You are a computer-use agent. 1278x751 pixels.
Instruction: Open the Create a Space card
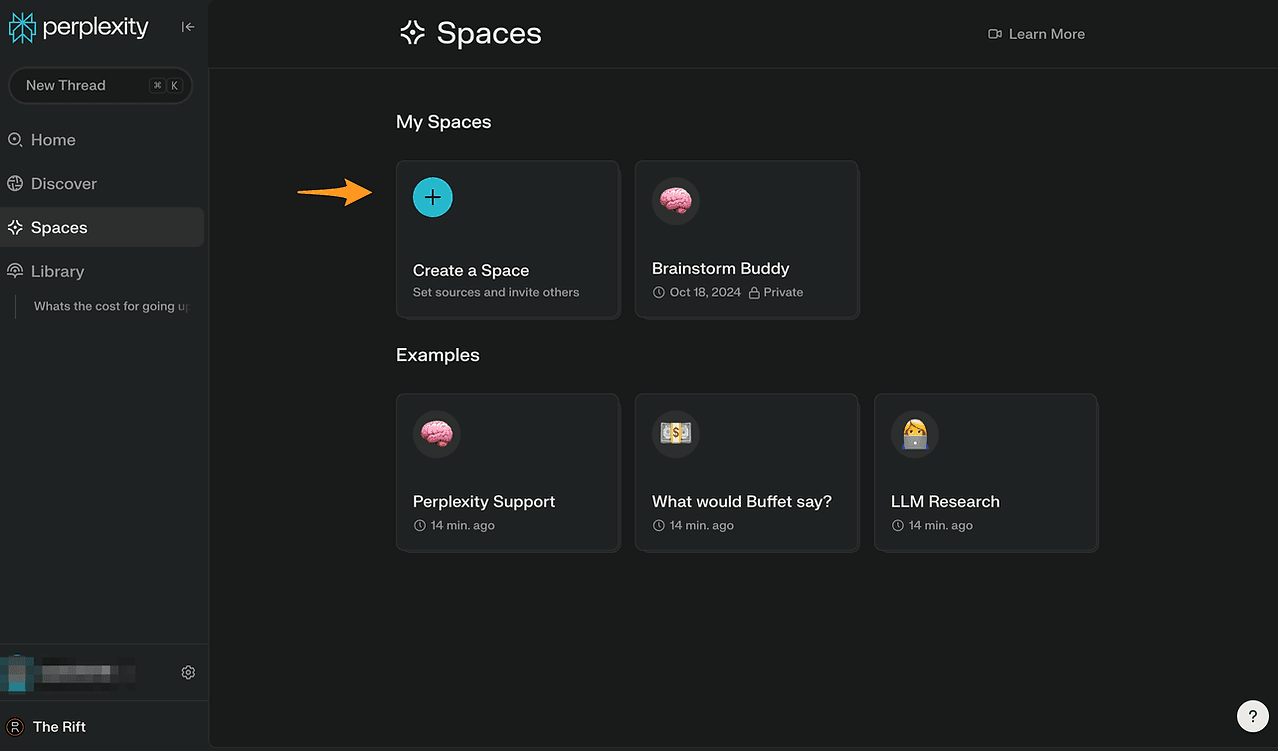[508, 239]
